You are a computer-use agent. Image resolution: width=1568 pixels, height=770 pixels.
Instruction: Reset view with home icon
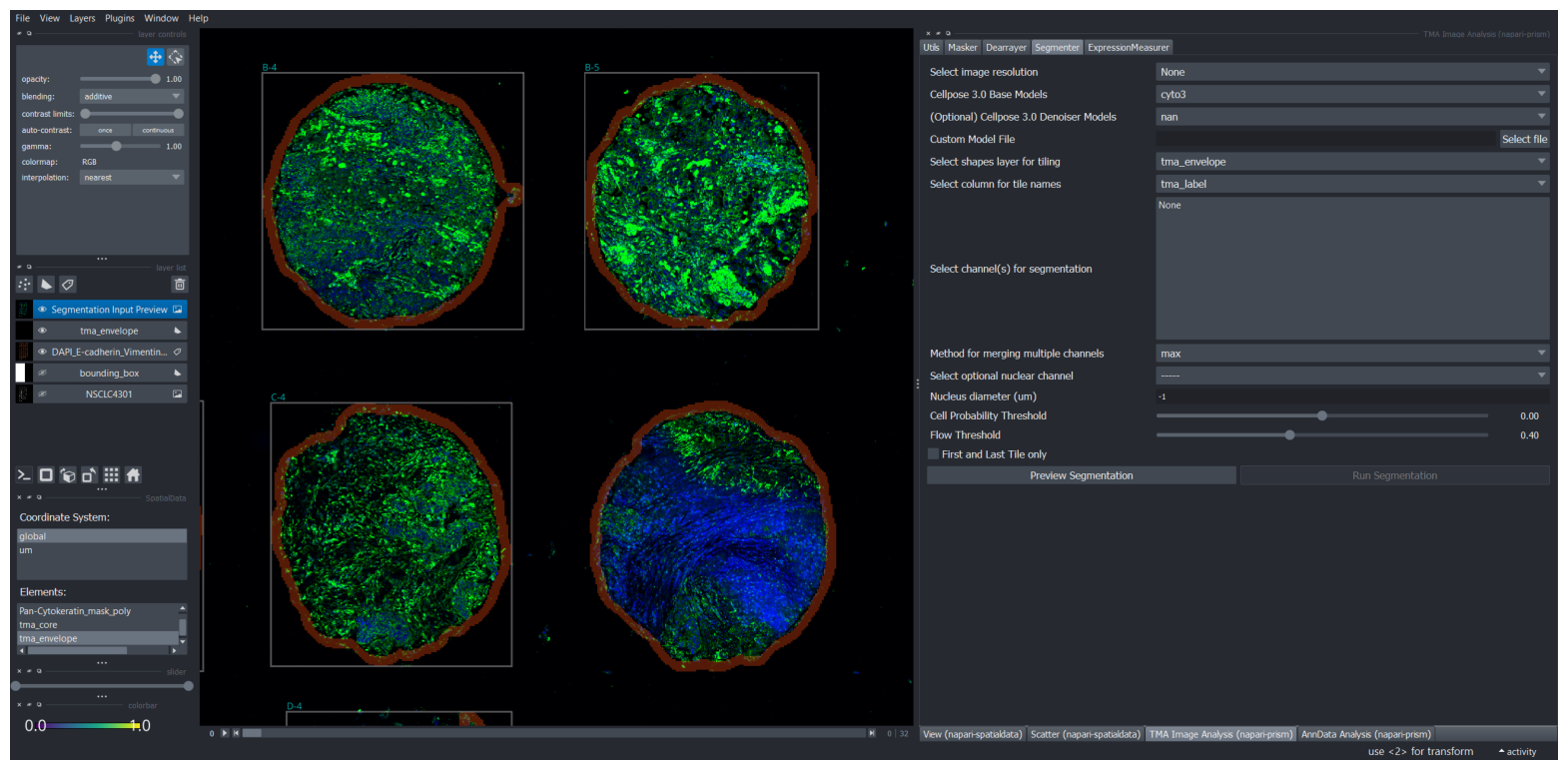point(133,475)
